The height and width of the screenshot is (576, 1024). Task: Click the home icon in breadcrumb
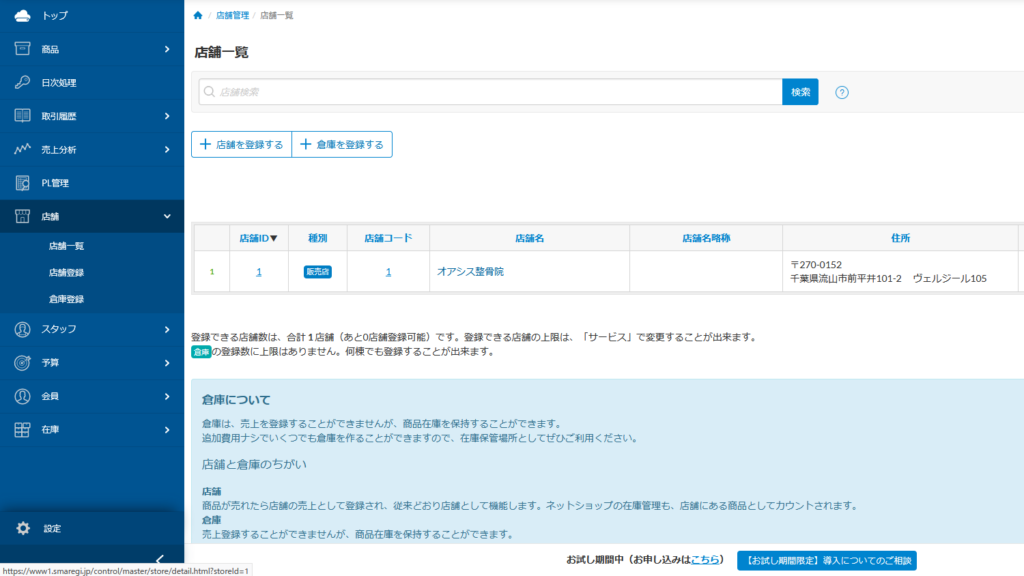(x=198, y=16)
